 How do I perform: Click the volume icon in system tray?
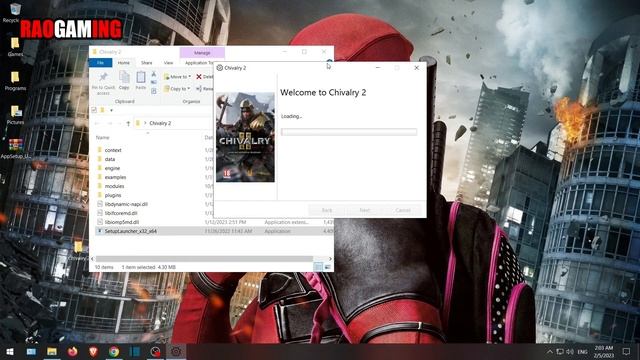[x=570, y=352]
